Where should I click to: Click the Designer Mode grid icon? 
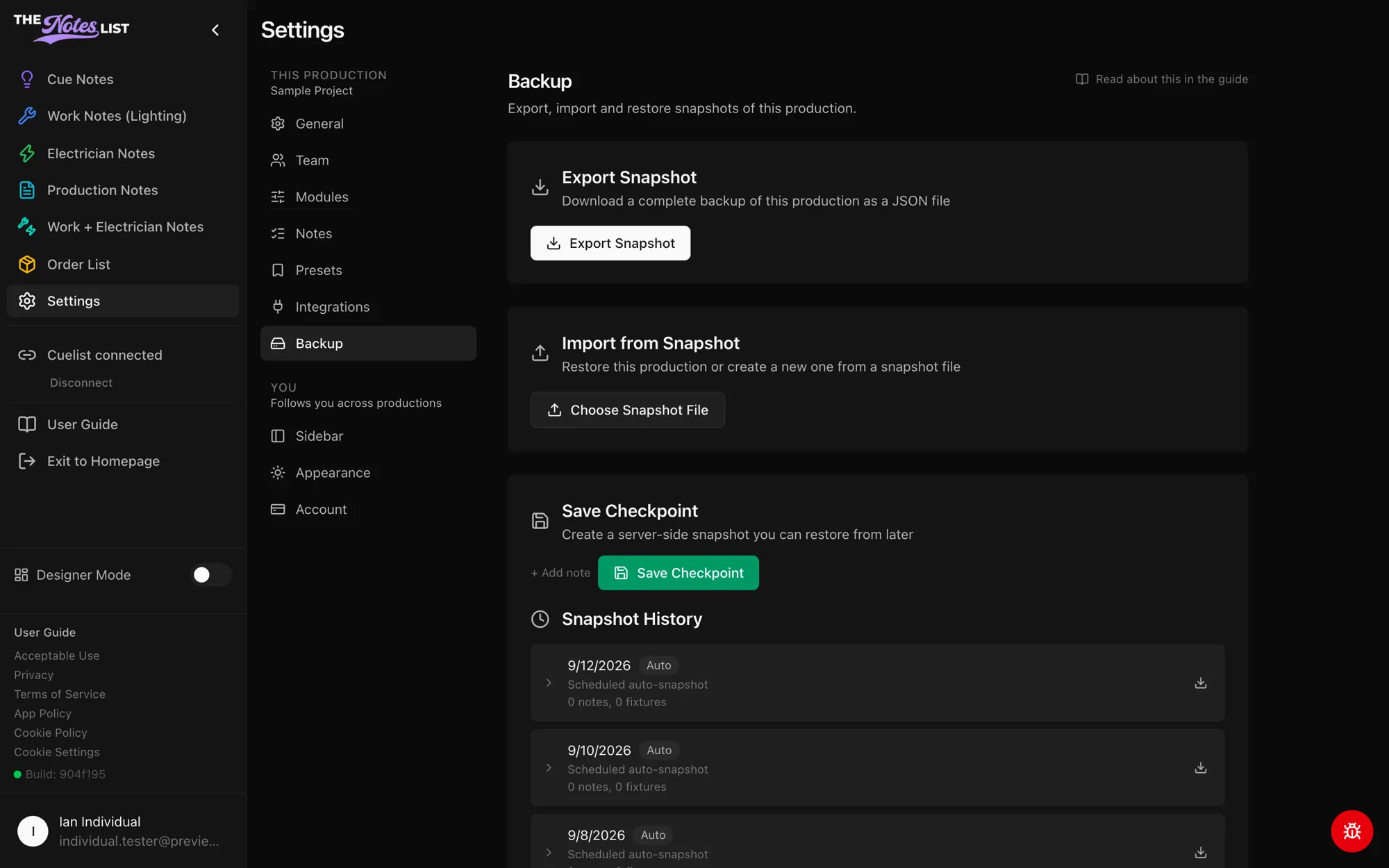(22, 575)
